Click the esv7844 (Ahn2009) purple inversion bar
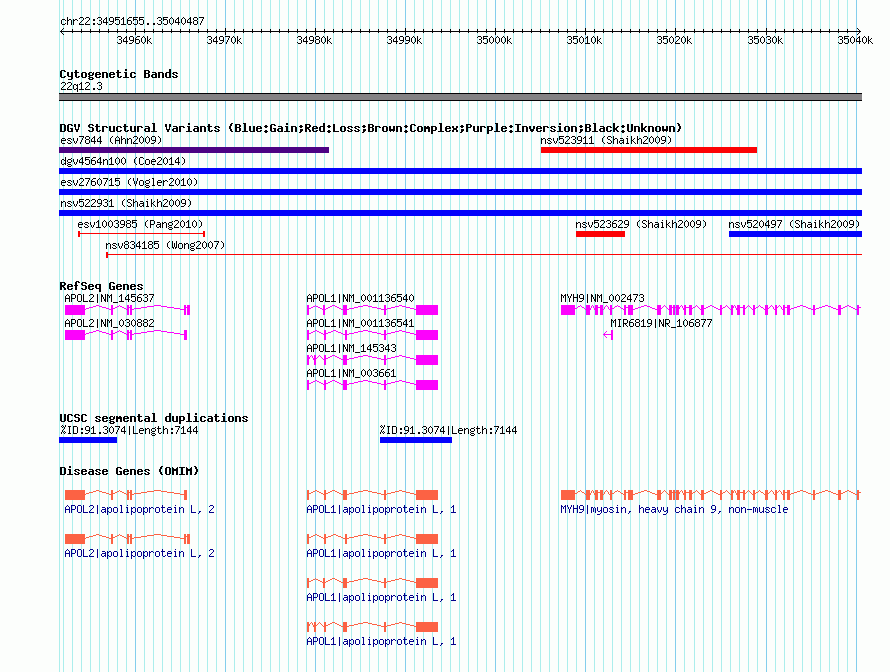890x672 pixels. [x=194, y=150]
